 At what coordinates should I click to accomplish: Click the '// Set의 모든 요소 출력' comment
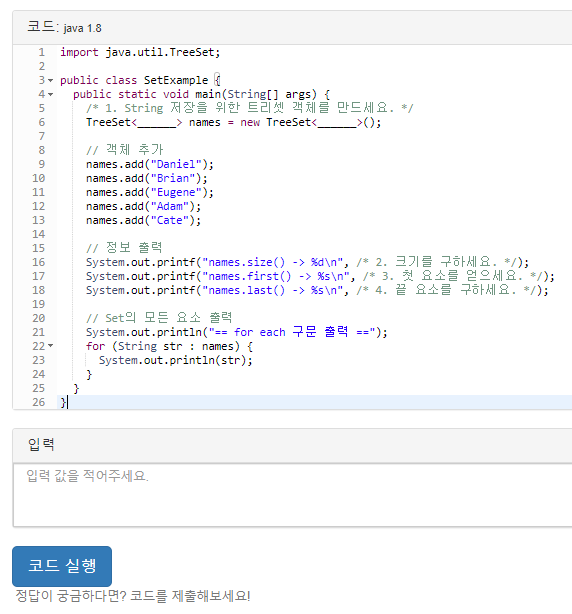pyautogui.click(x=159, y=318)
